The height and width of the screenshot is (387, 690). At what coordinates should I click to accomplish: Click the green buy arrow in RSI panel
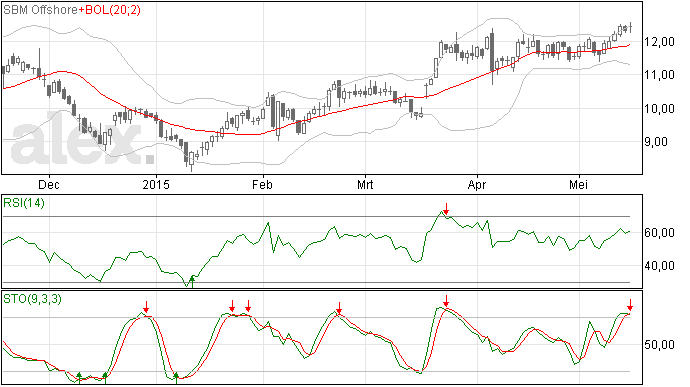tap(192, 282)
